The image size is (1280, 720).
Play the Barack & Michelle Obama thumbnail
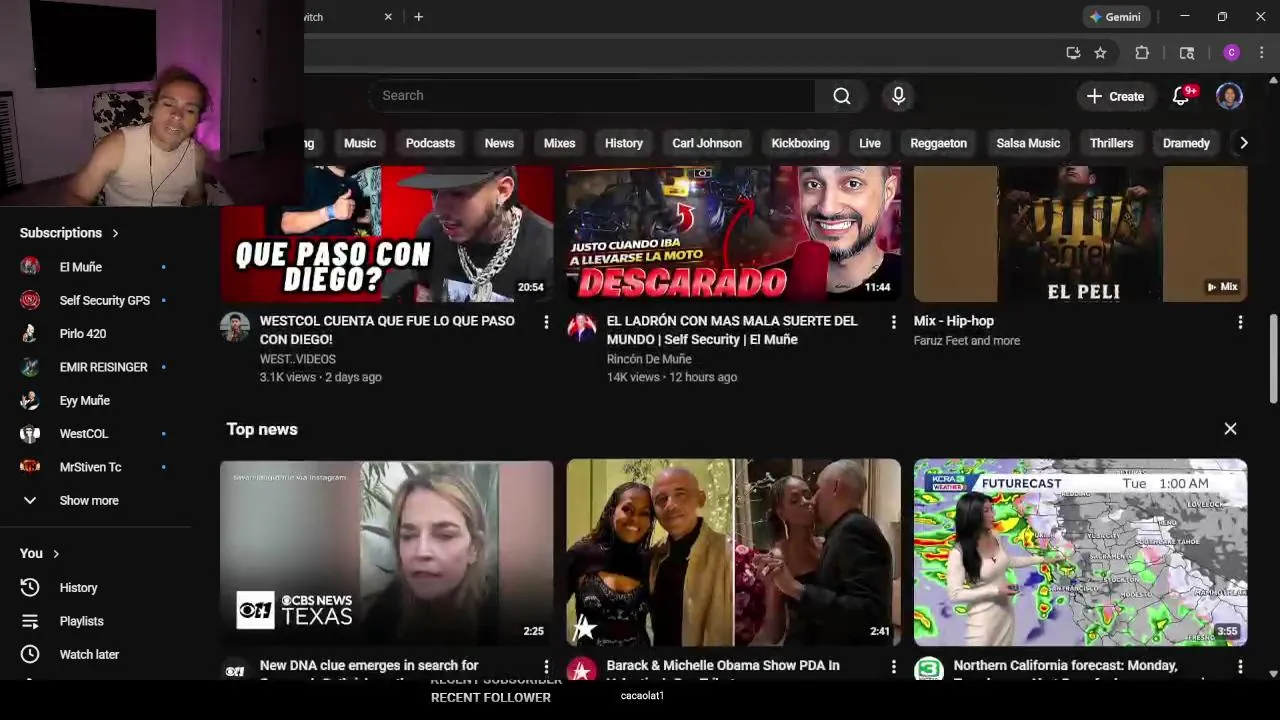(734, 553)
